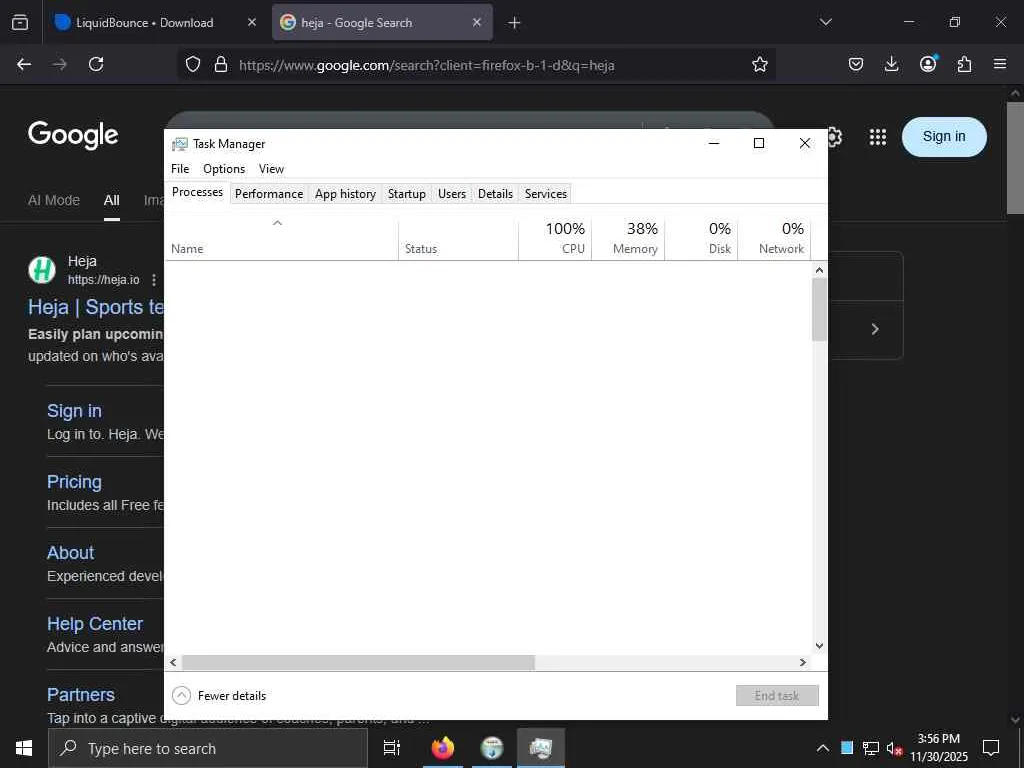Open Heja Pricing sitelink
1024x768 pixels.
coord(74,482)
